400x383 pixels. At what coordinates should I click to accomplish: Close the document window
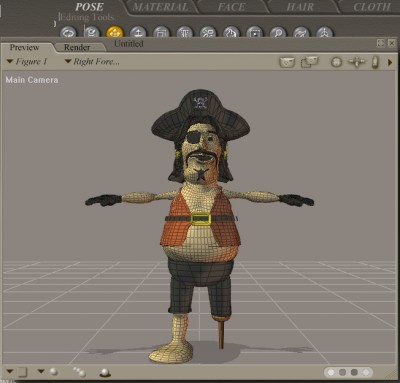pos(392,43)
